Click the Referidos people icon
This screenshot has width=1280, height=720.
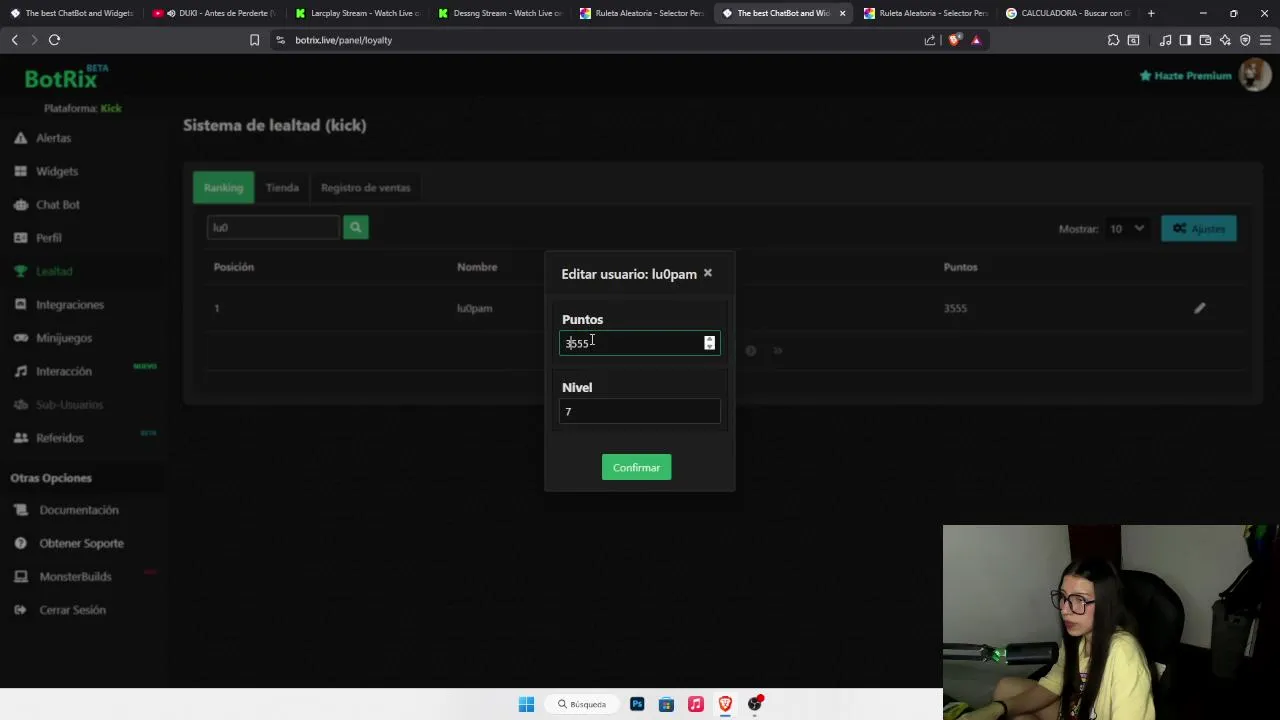pos(20,438)
